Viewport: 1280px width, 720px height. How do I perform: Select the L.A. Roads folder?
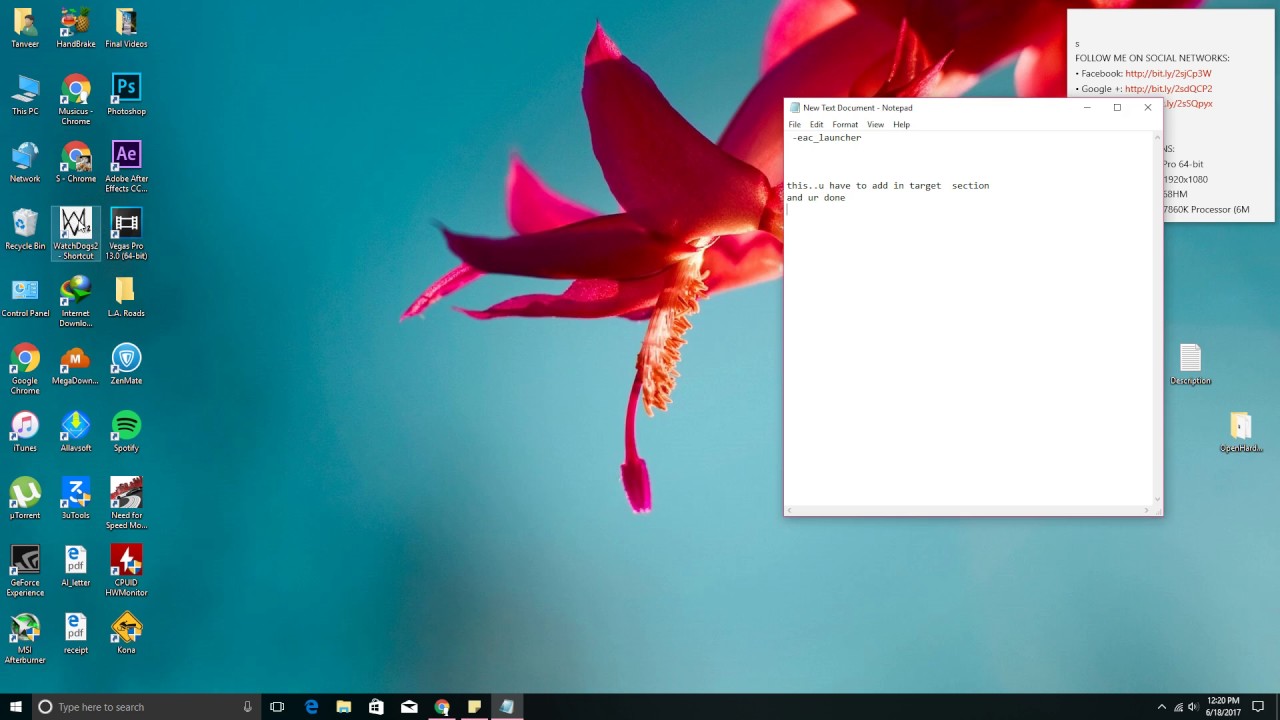pyautogui.click(x=126, y=297)
